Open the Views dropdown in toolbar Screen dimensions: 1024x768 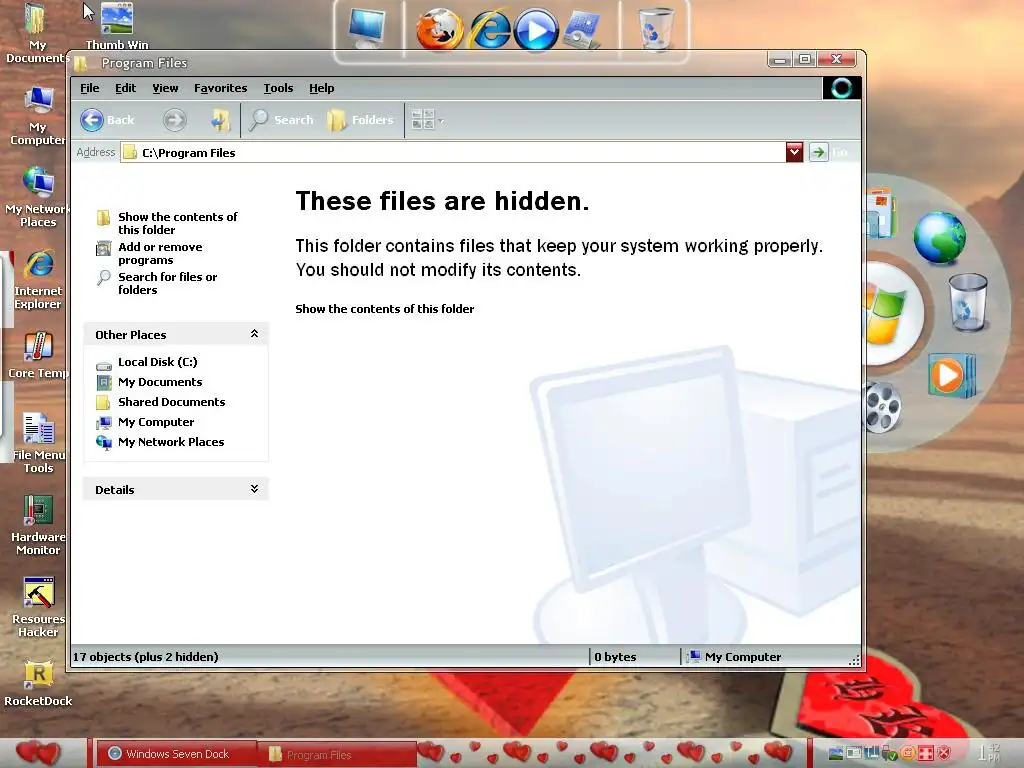click(427, 120)
